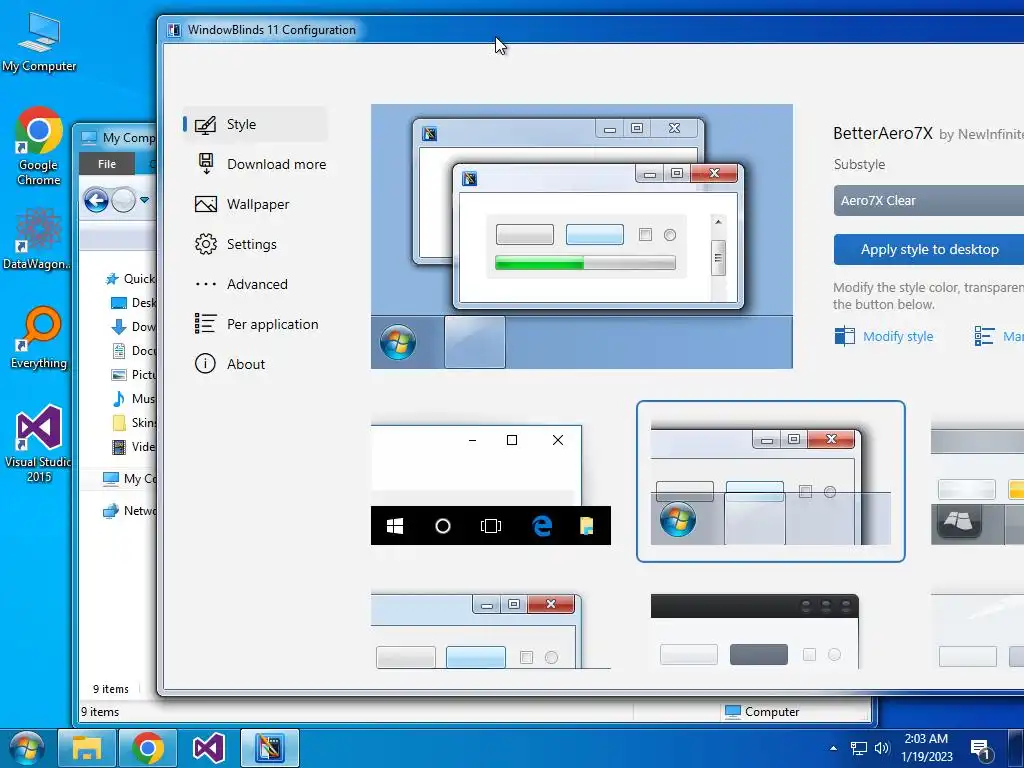Select My Computer node in navigation tree
1024x768 pixels.
click(129, 479)
